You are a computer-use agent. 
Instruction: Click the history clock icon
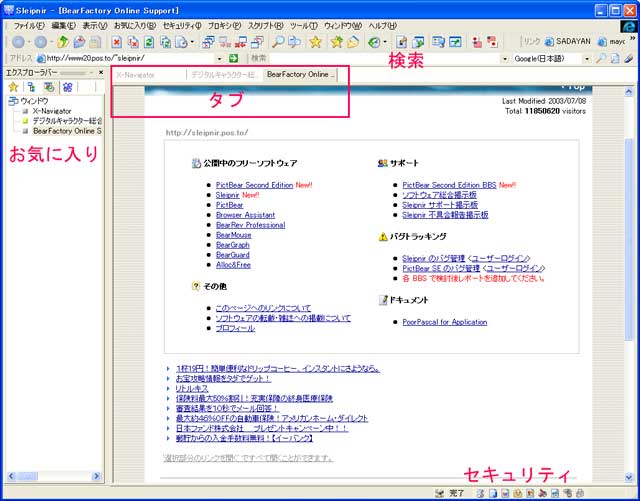click(373, 42)
